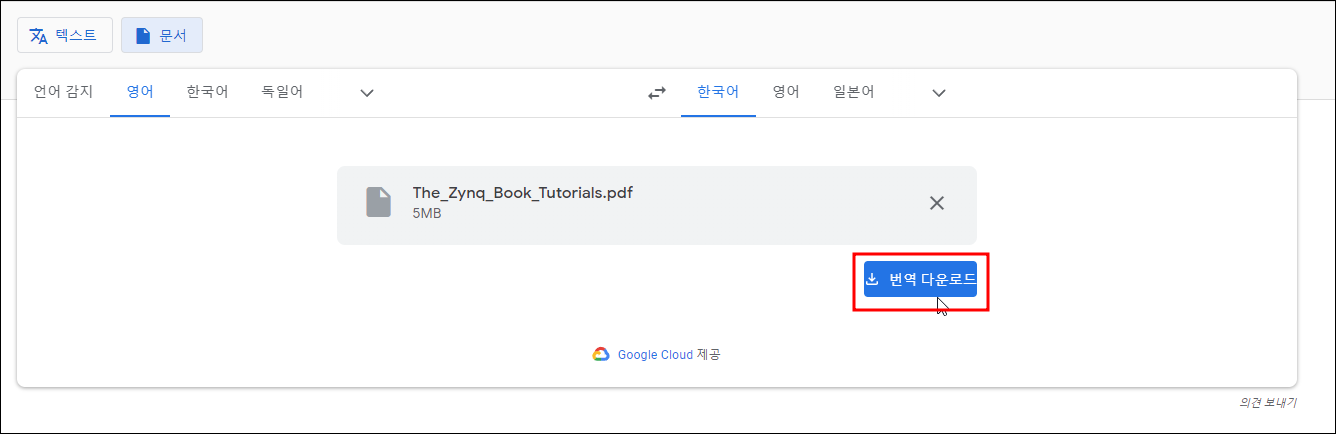Select 한국어 as source language
This screenshot has width=1336, height=434.
point(207,92)
